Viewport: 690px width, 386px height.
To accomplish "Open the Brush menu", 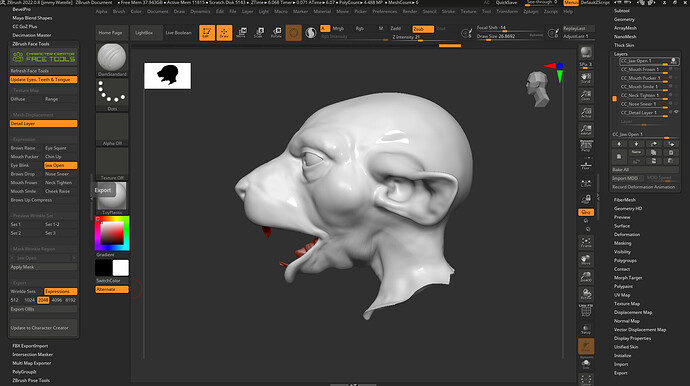I will pos(119,11).
